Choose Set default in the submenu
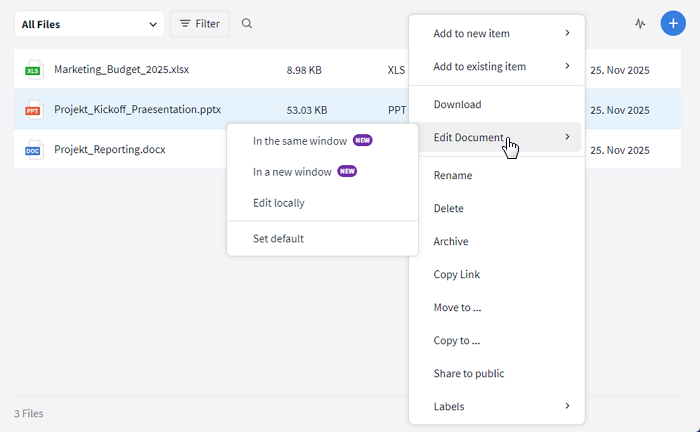 (278, 239)
